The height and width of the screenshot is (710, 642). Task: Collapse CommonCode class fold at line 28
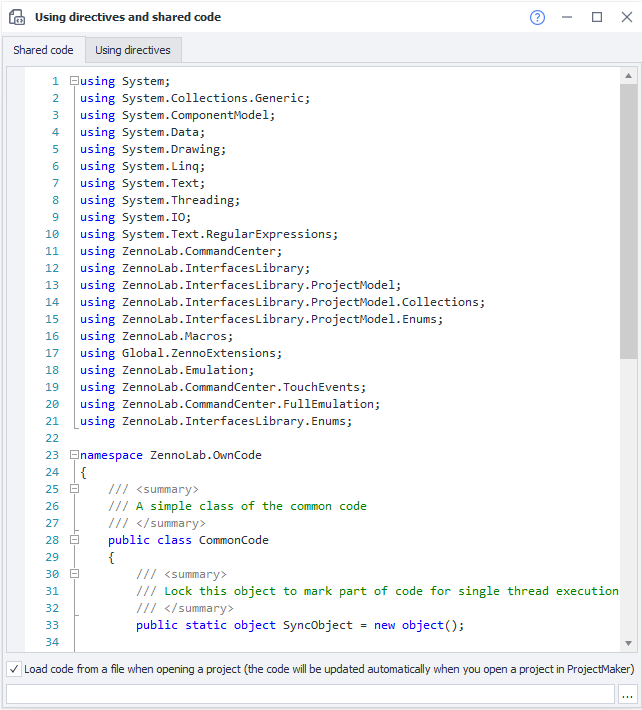pyautogui.click(x=74, y=540)
